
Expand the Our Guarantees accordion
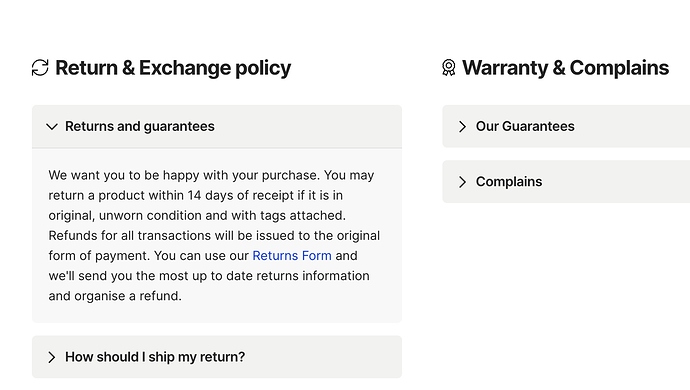point(566,126)
